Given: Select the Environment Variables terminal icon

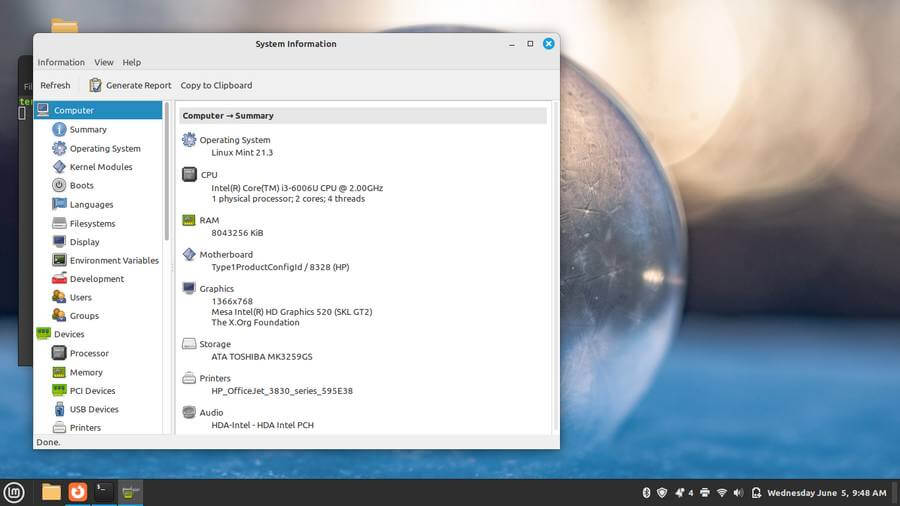Looking at the screenshot, I should [59, 260].
